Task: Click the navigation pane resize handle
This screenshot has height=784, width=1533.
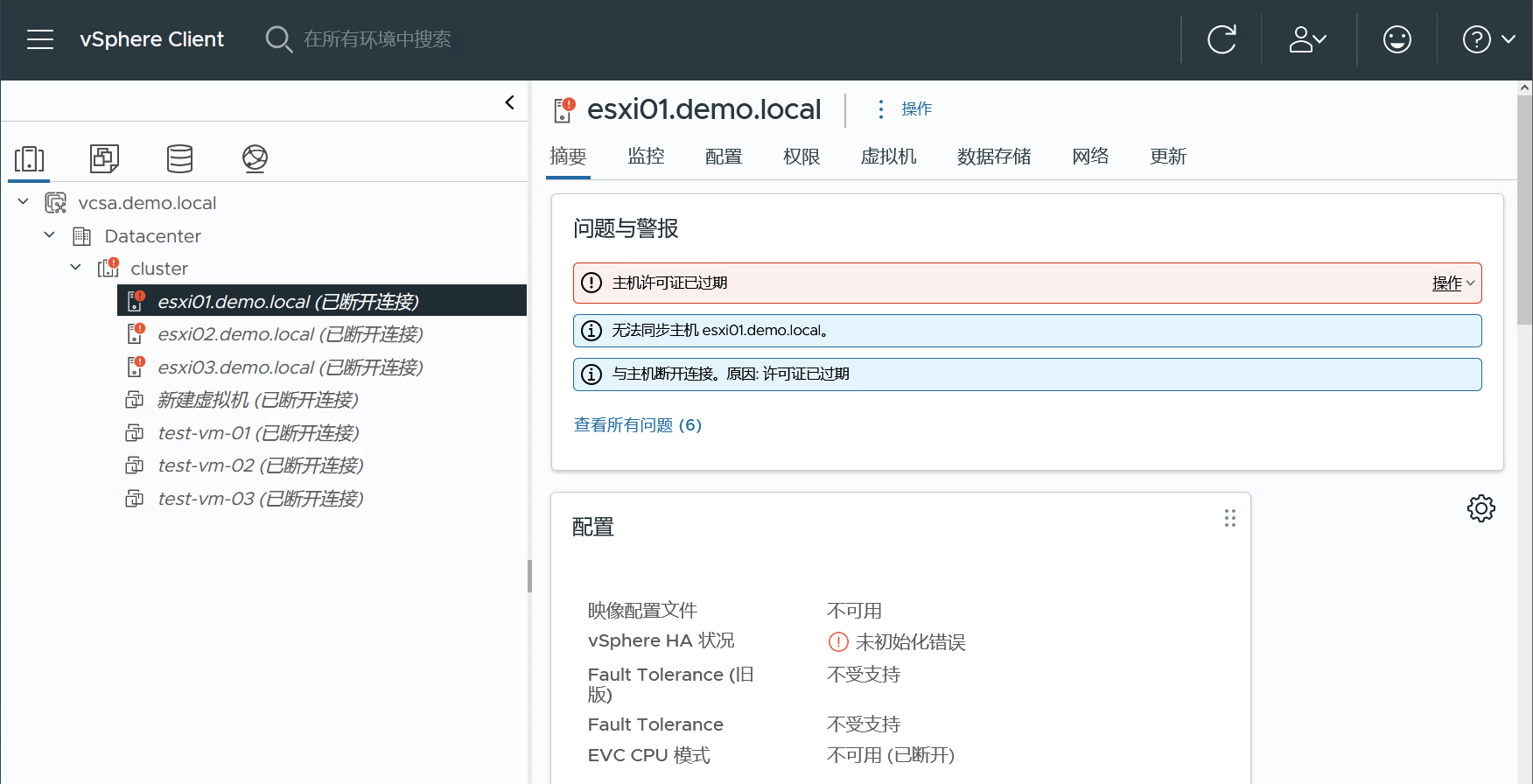Action: (529, 577)
